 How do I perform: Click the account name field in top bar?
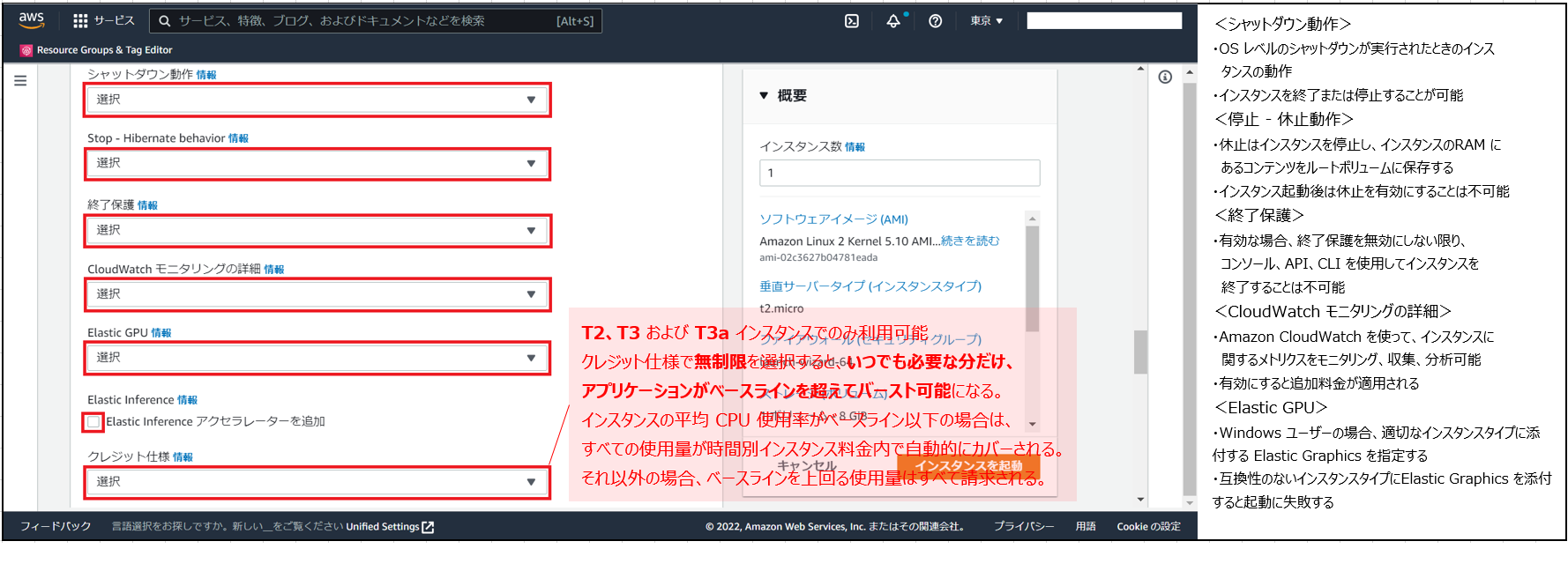coord(1104,21)
